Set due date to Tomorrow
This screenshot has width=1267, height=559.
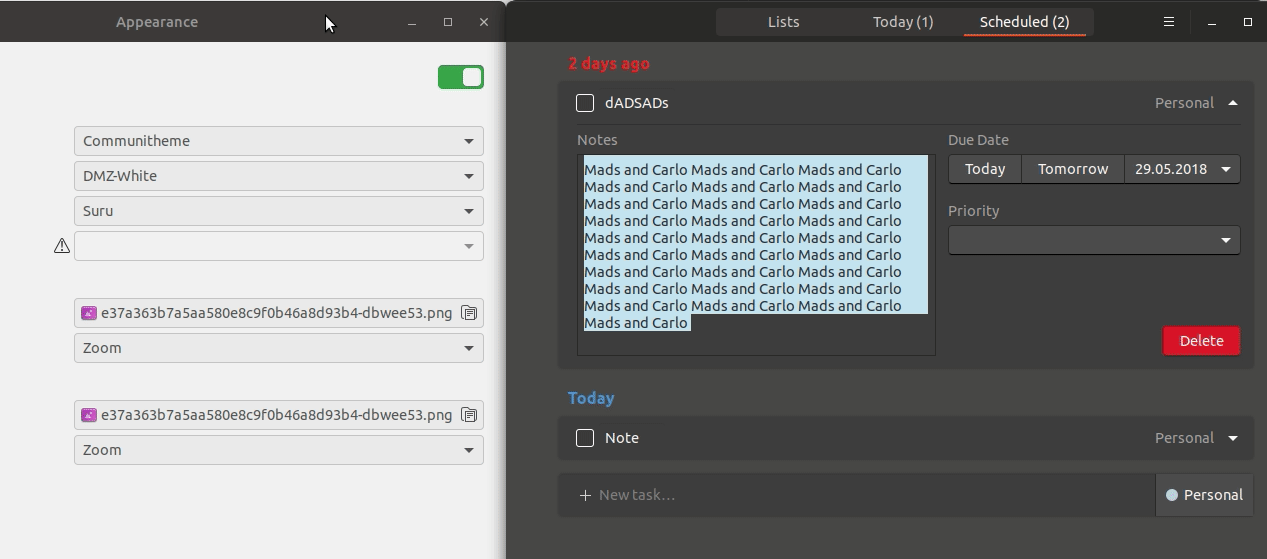[x=1073, y=169]
